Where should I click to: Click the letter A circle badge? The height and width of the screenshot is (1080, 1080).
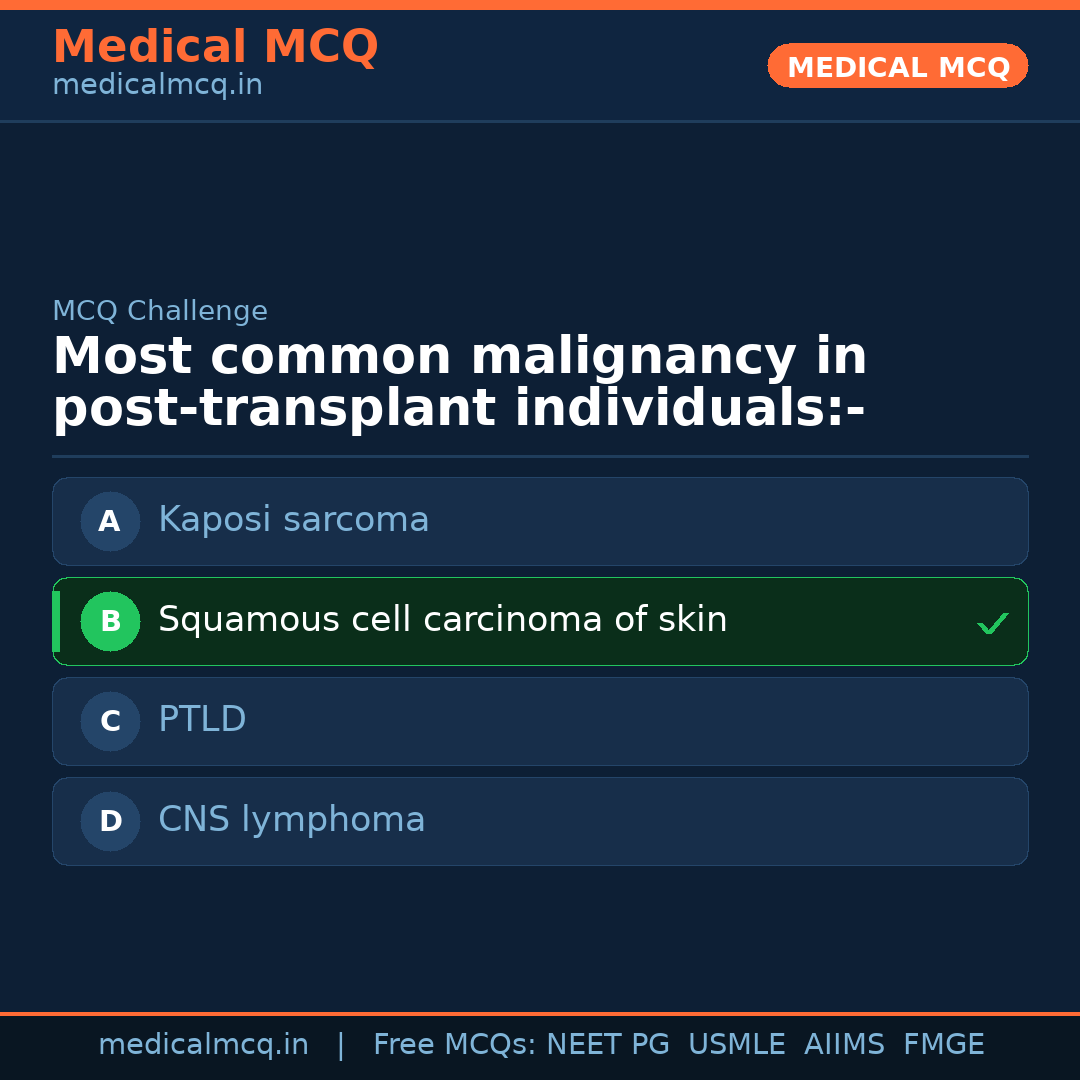(x=110, y=521)
